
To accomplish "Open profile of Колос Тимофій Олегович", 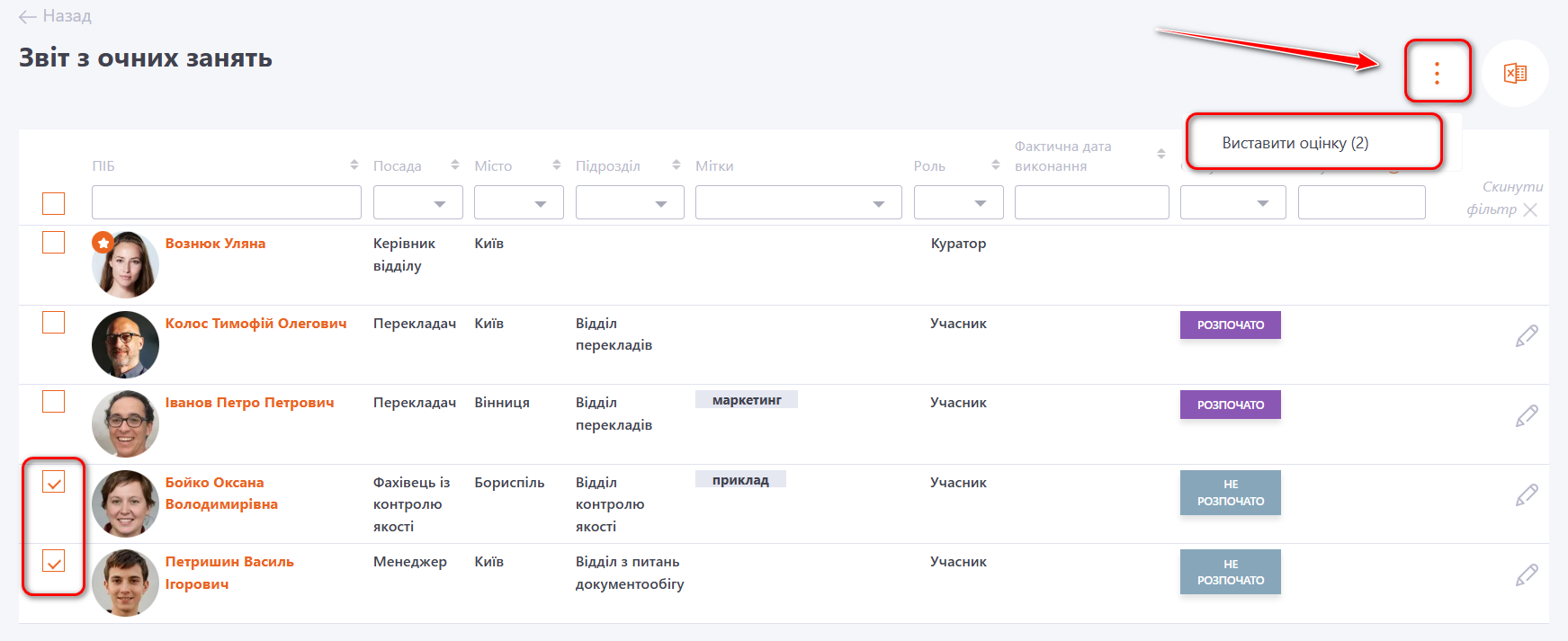I will click(255, 324).
